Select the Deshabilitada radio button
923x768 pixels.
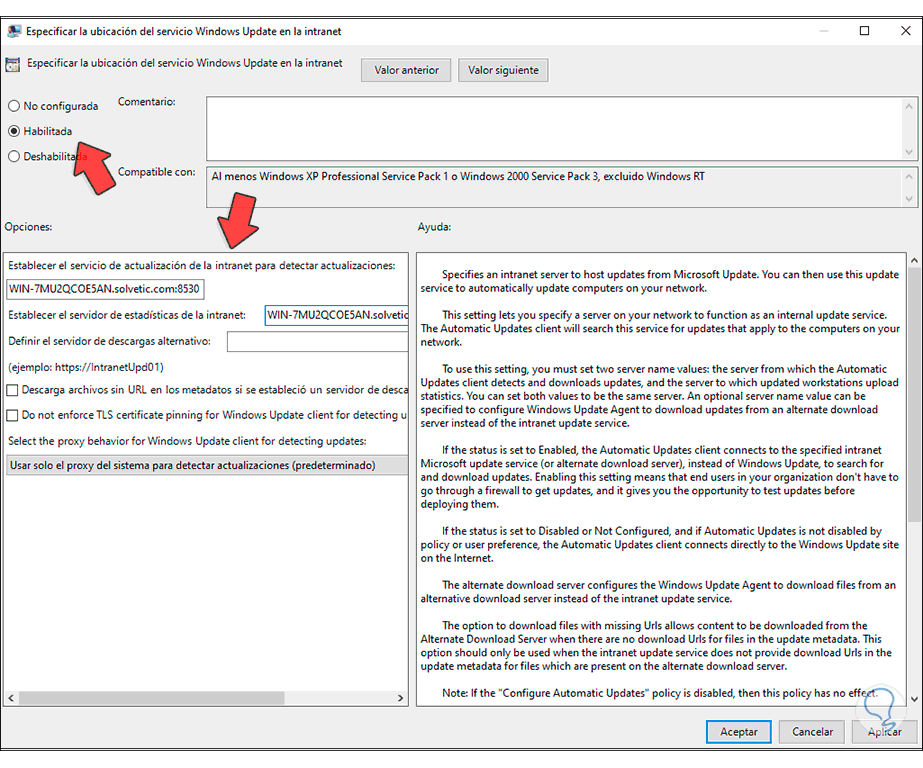[x=14, y=156]
